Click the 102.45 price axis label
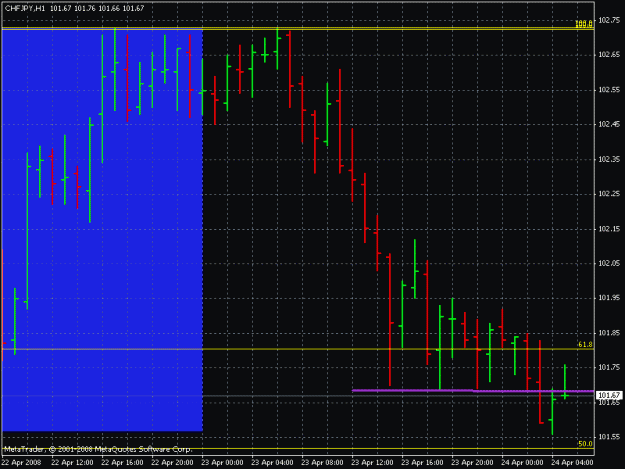 [609, 125]
